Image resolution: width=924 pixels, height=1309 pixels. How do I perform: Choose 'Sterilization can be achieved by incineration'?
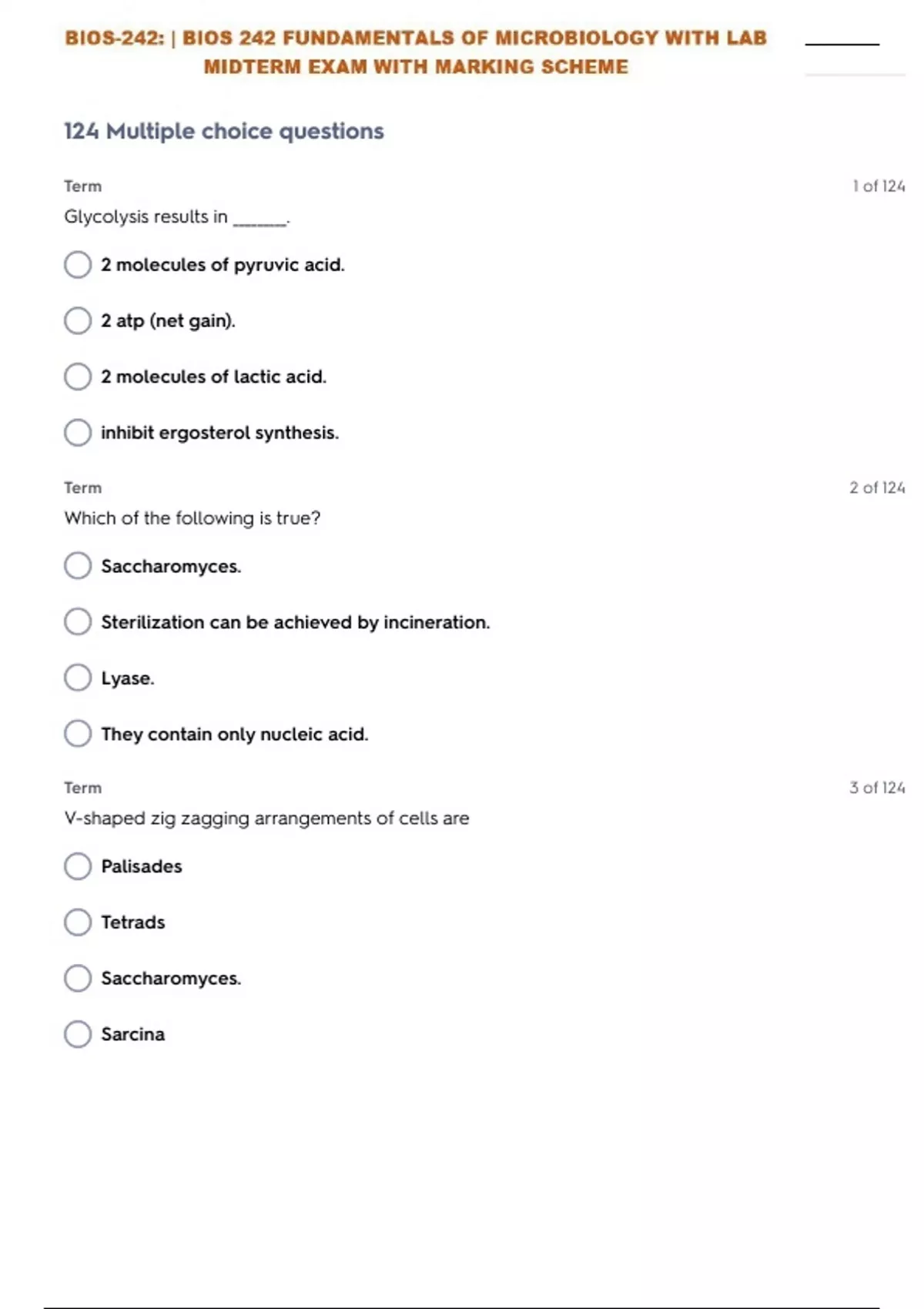(78, 622)
